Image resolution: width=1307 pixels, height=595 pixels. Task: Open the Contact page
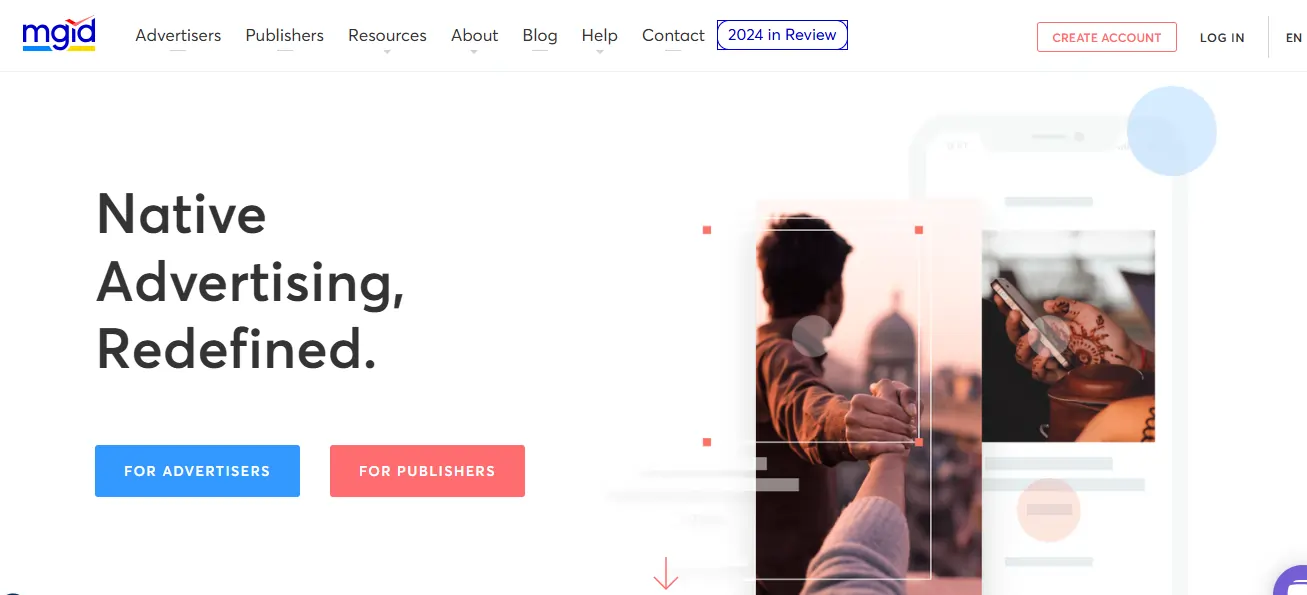673,36
